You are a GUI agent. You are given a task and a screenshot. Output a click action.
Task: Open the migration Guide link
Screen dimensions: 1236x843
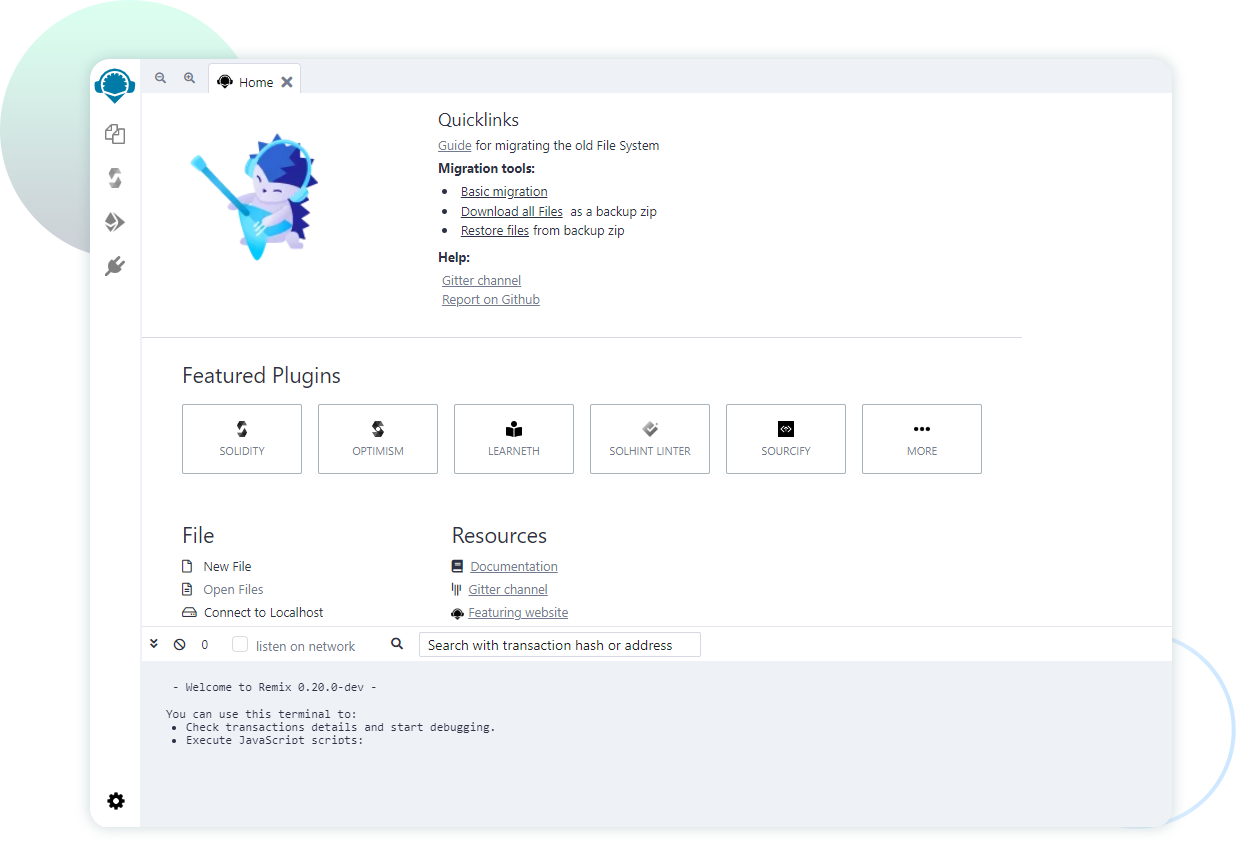coord(454,145)
